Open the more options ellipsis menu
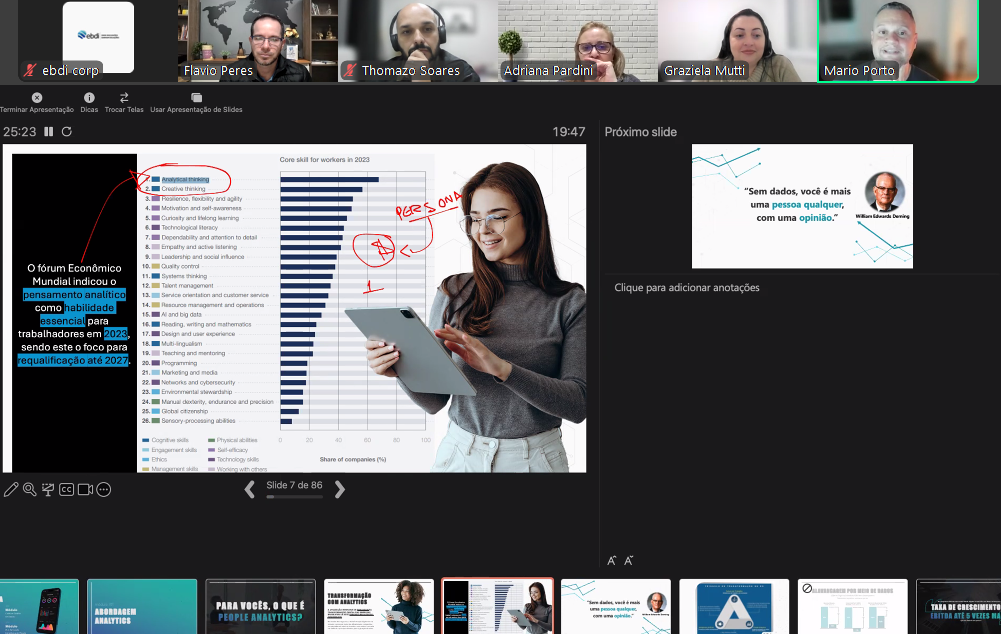 pos(103,490)
